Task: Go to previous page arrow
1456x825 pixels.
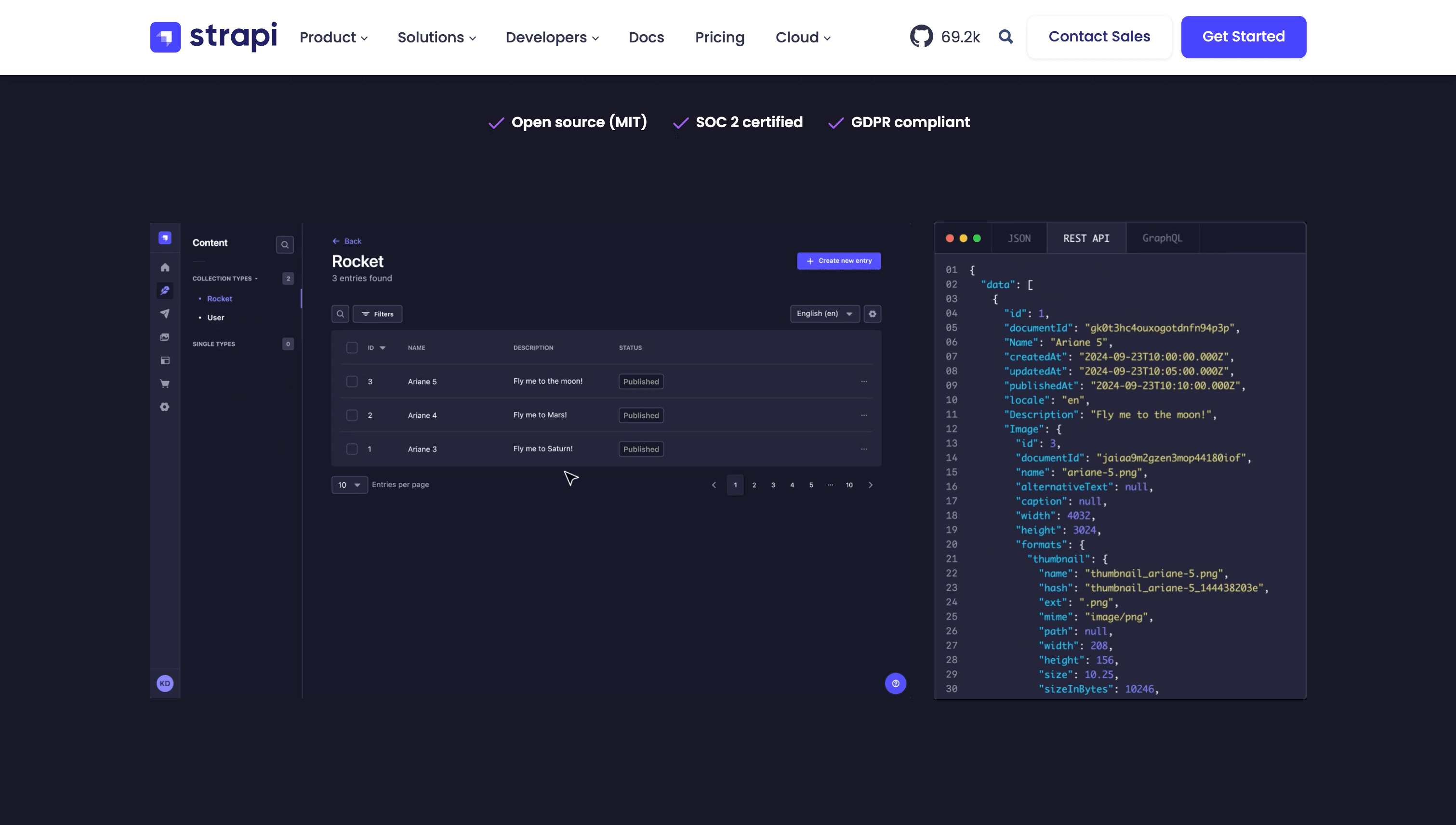Action: click(714, 485)
